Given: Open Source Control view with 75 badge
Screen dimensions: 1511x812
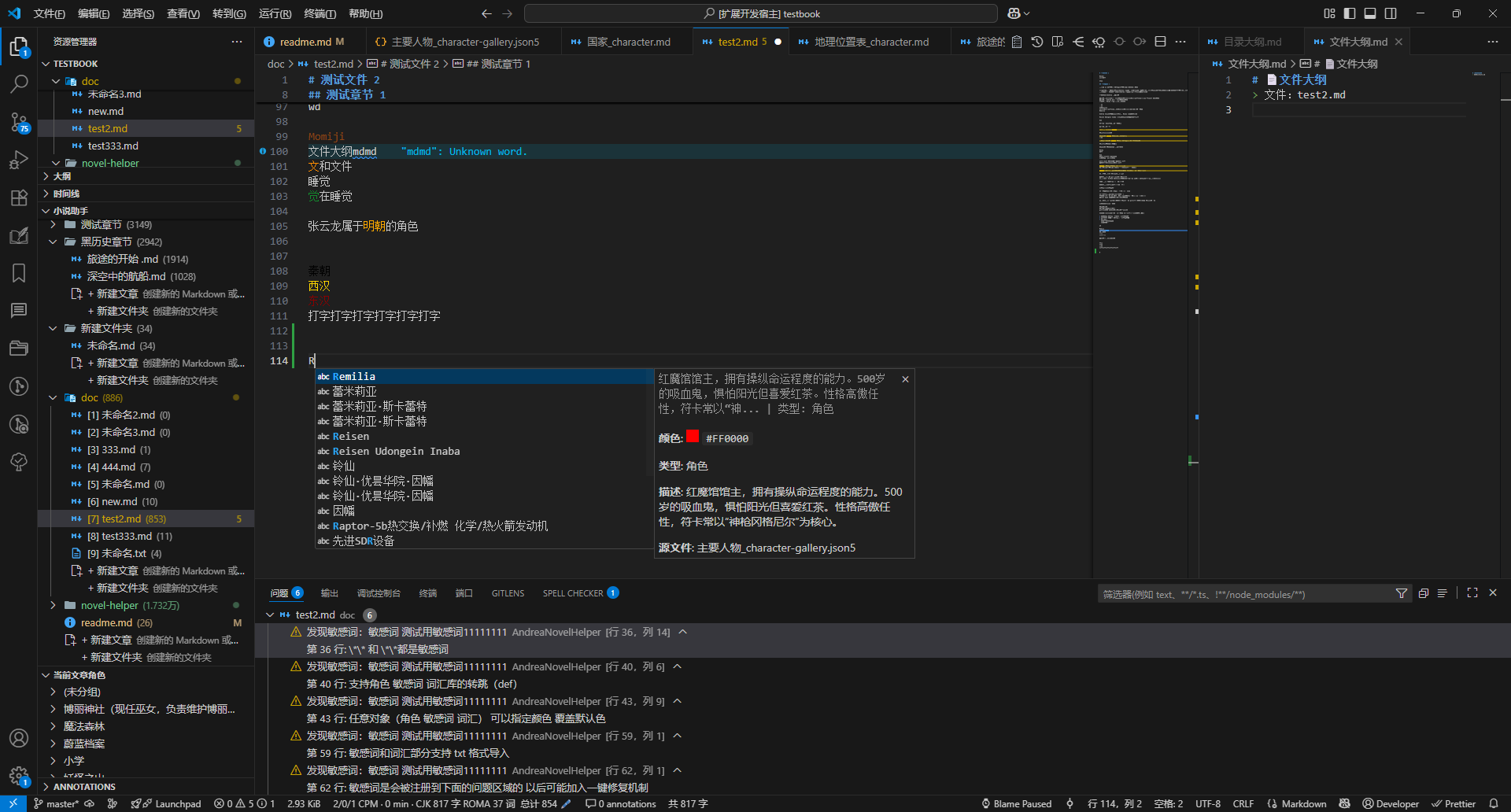Looking at the screenshot, I should [19, 121].
